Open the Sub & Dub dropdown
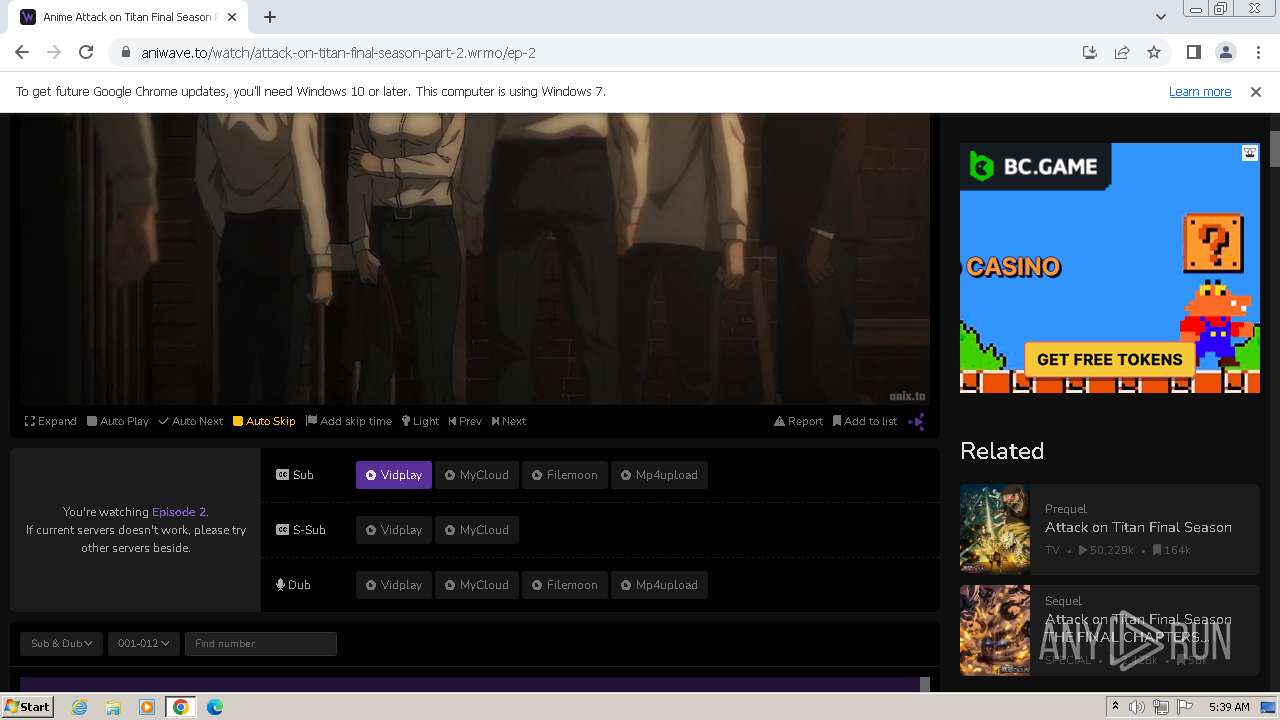The image size is (1280, 720). (x=61, y=643)
